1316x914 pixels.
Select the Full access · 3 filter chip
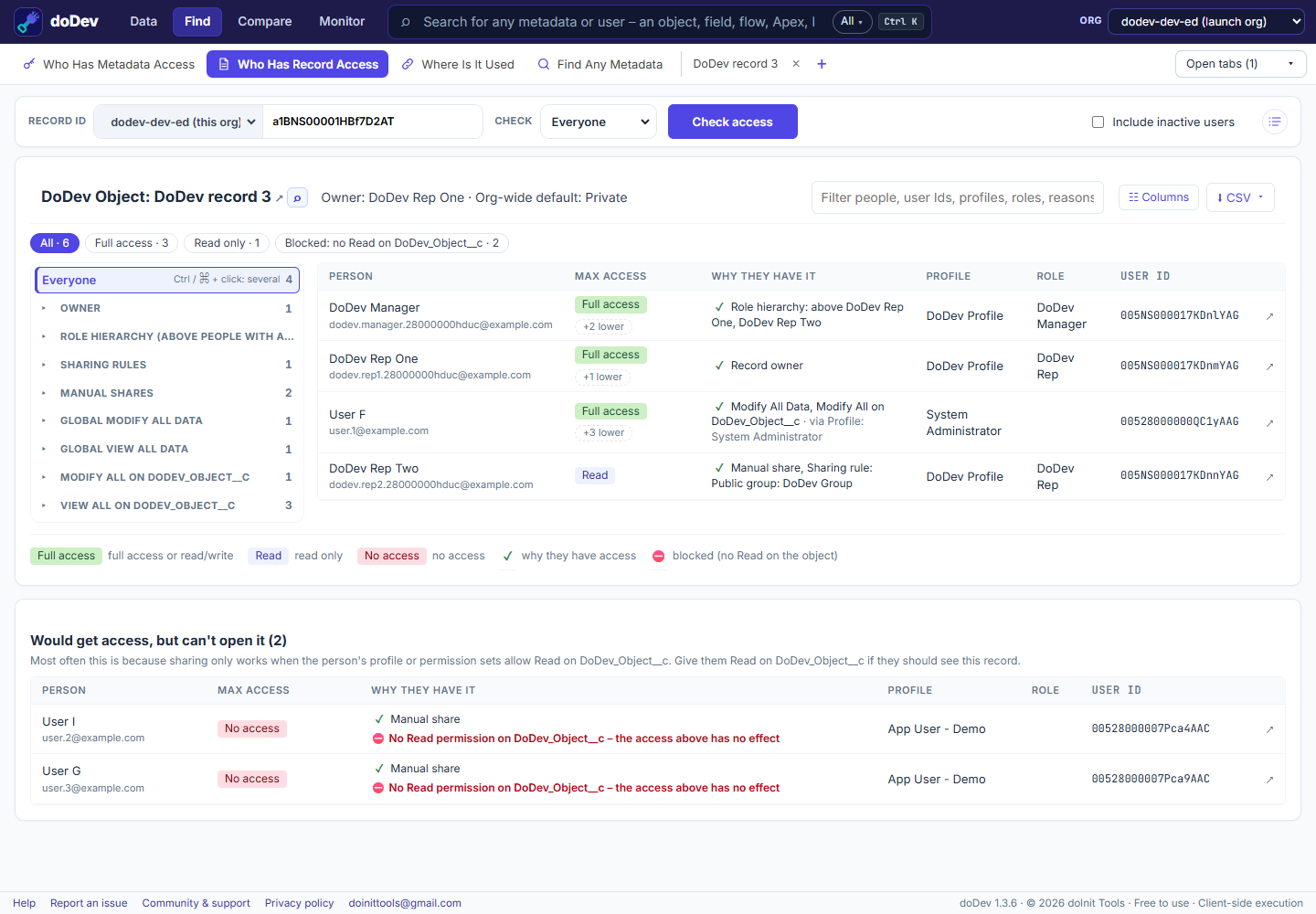coord(132,243)
